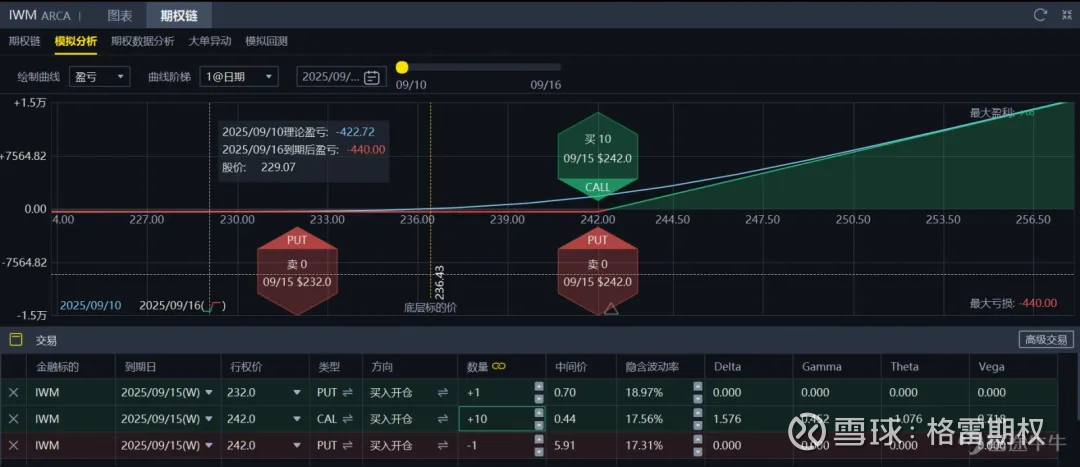Viewport: 1080px width, 467px height.
Task: Switch to the 图表 tab
Action: [120, 15]
